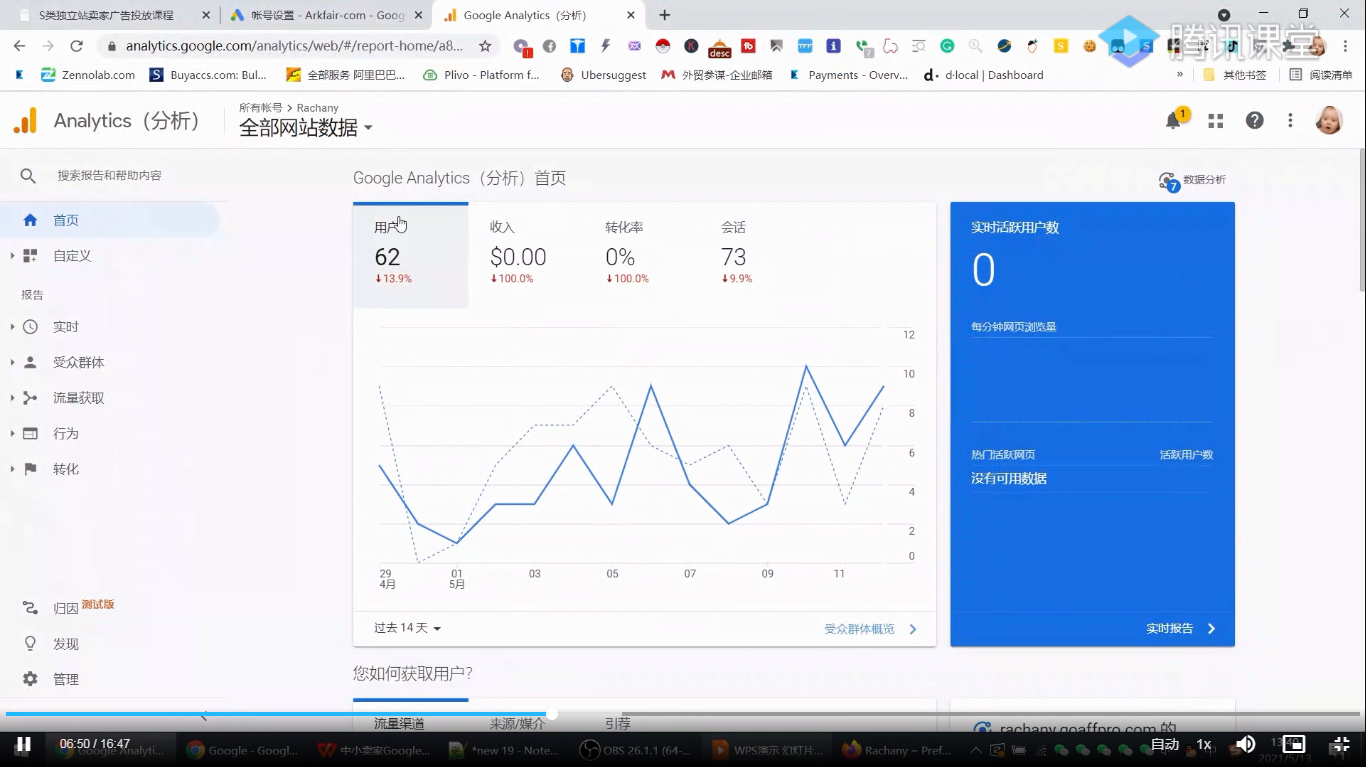Click the 流量获取 sidebar icon

29,397
